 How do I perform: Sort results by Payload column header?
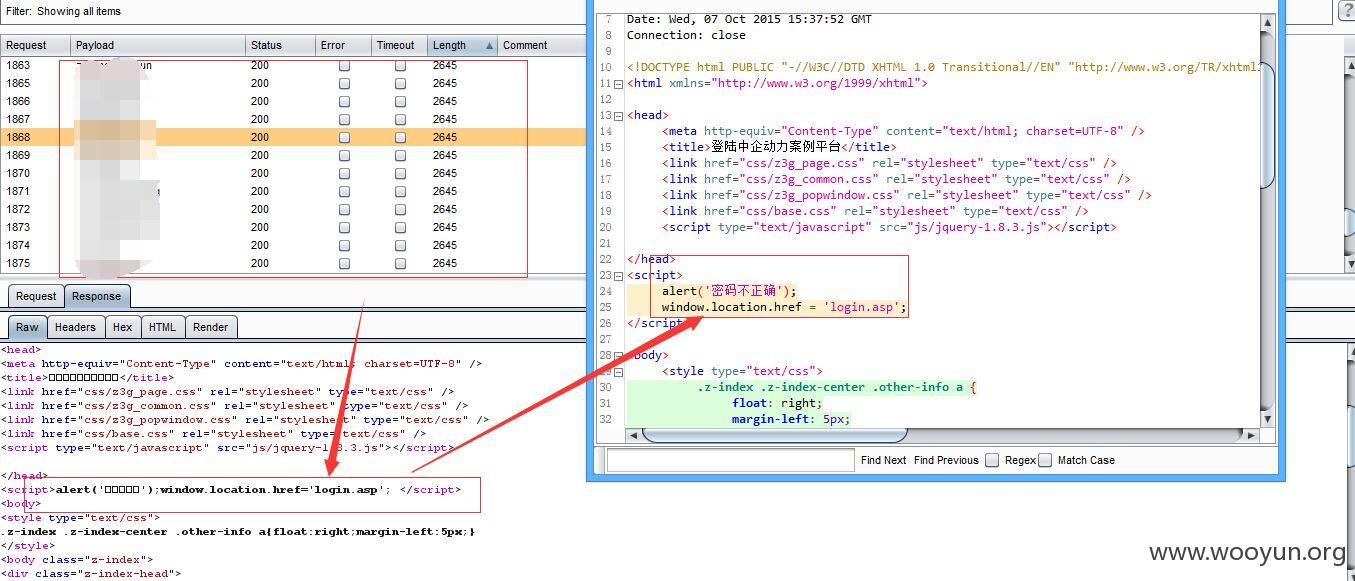click(158, 45)
